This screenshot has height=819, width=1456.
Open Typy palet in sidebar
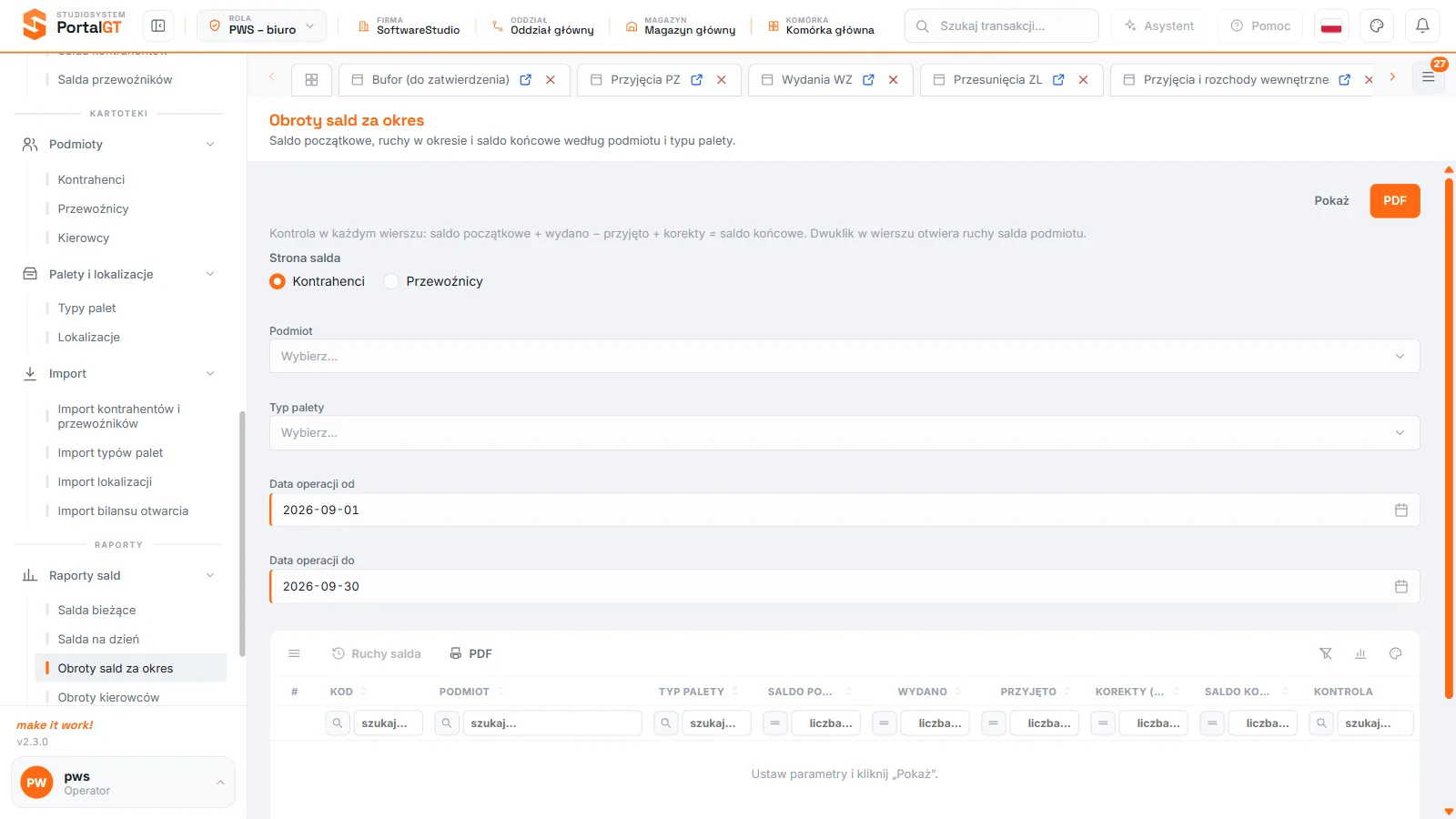(x=87, y=308)
